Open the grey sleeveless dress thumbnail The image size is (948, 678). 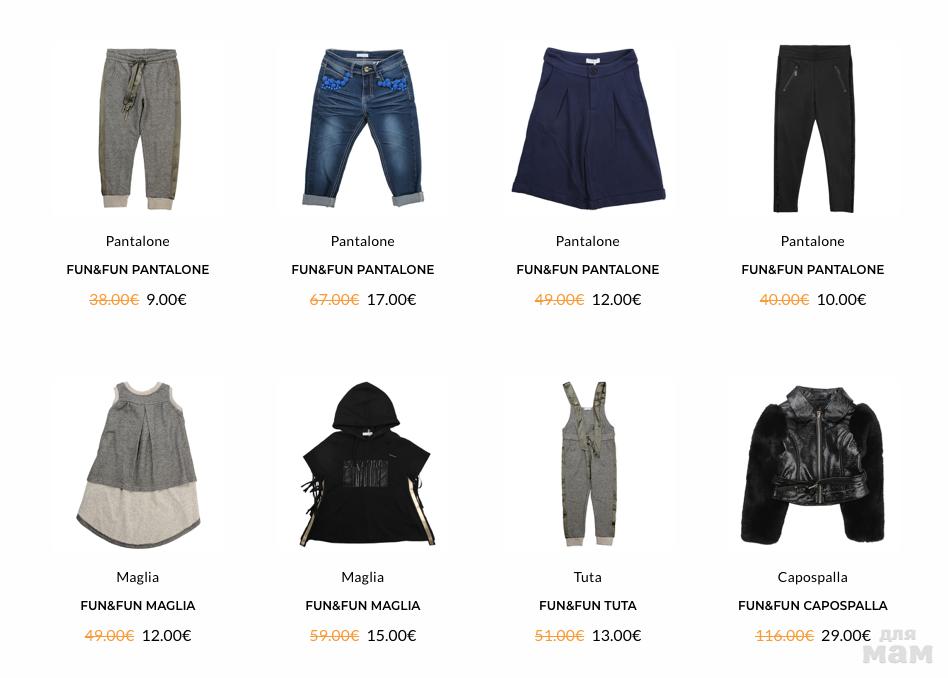(138, 464)
